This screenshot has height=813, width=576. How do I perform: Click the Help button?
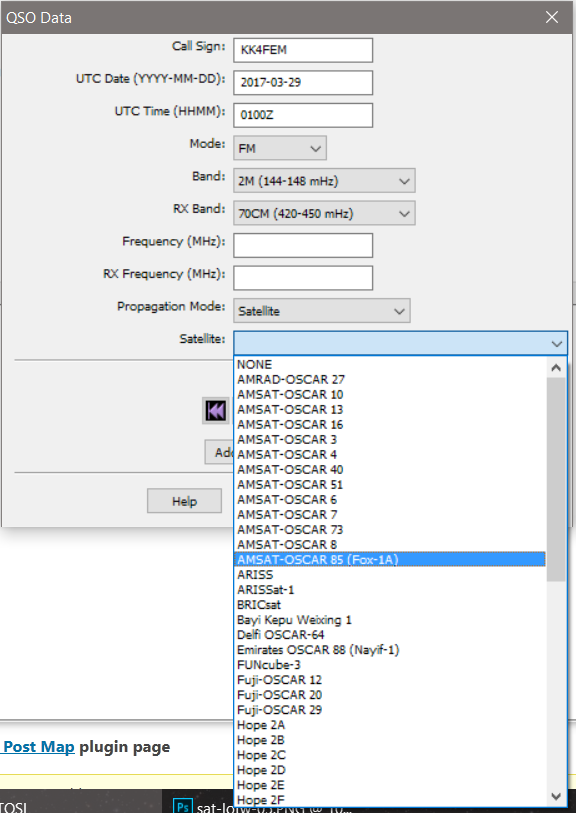click(x=184, y=501)
